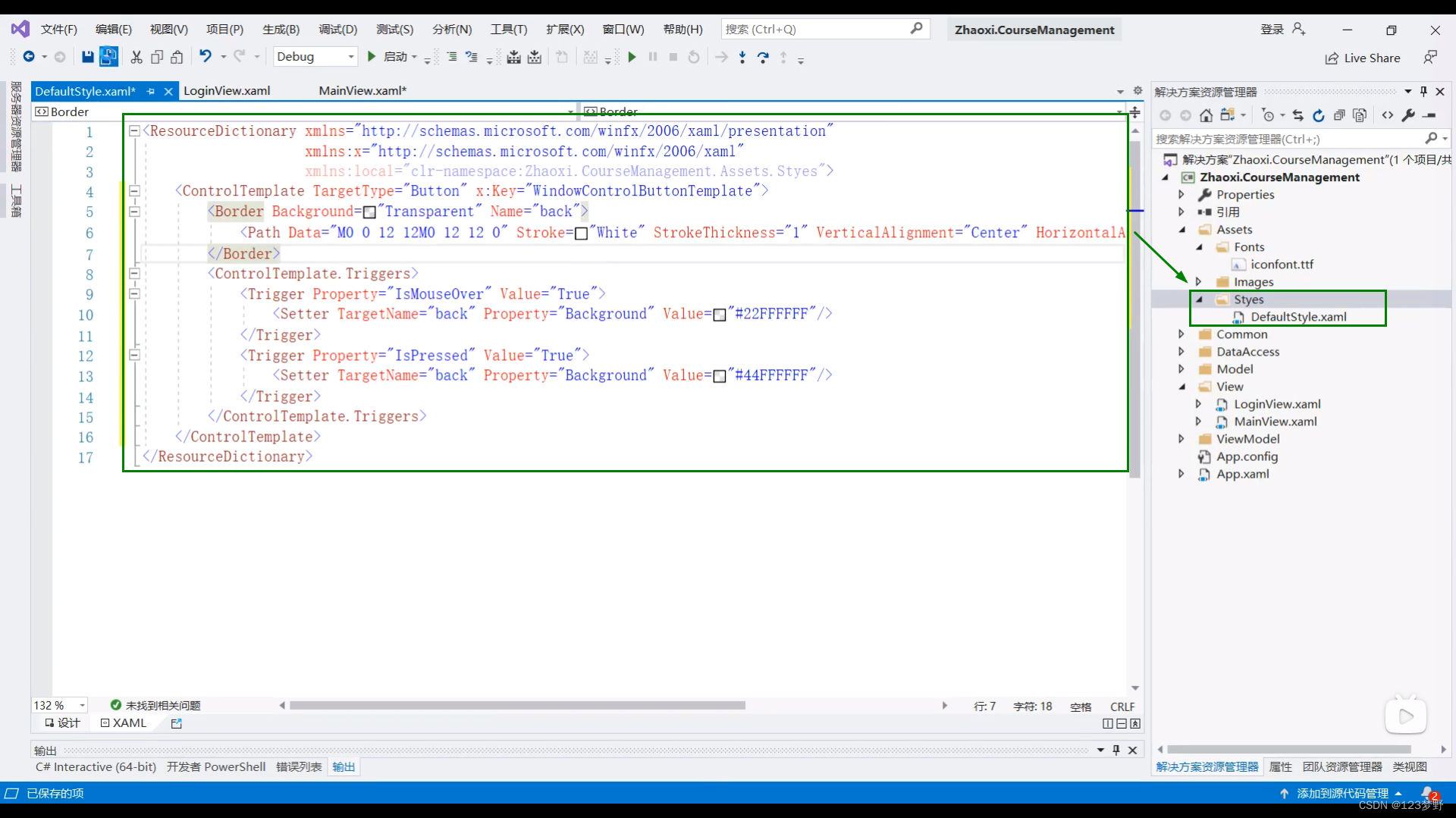
Task: Open the Home view in Solution Explorer
Action: tap(1206, 115)
